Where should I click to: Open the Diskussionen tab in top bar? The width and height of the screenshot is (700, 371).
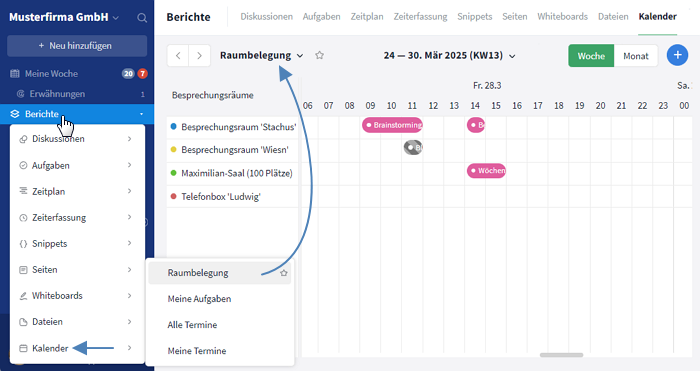(x=267, y=17)
